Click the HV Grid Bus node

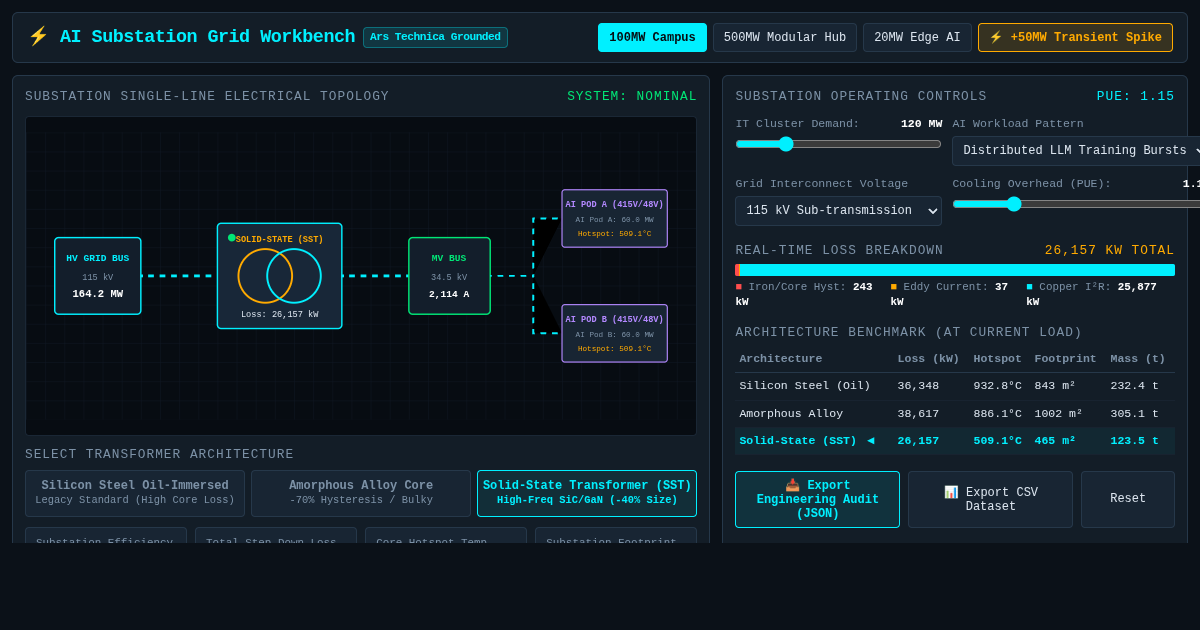click(x=98, y=276)
